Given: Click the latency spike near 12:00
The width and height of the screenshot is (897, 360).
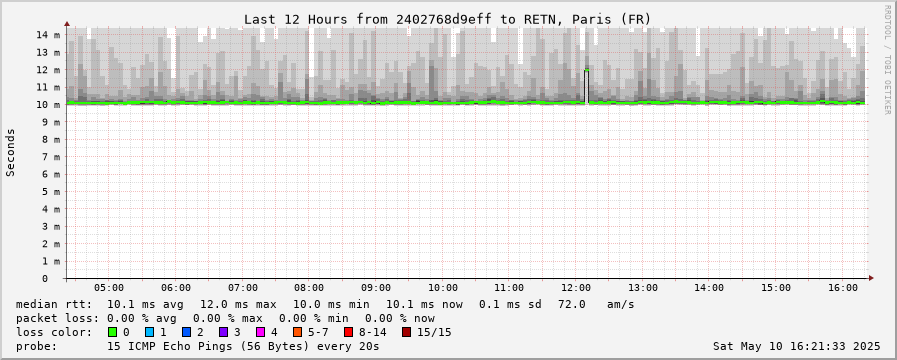Looking at the screenshot, I should pos(586,86).
